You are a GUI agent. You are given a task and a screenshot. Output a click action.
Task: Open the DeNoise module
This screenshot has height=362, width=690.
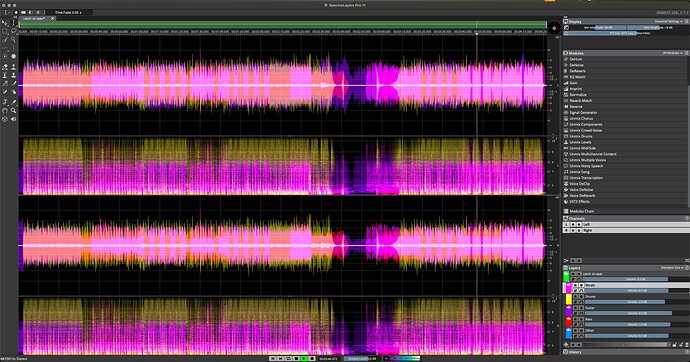point(576,65)
